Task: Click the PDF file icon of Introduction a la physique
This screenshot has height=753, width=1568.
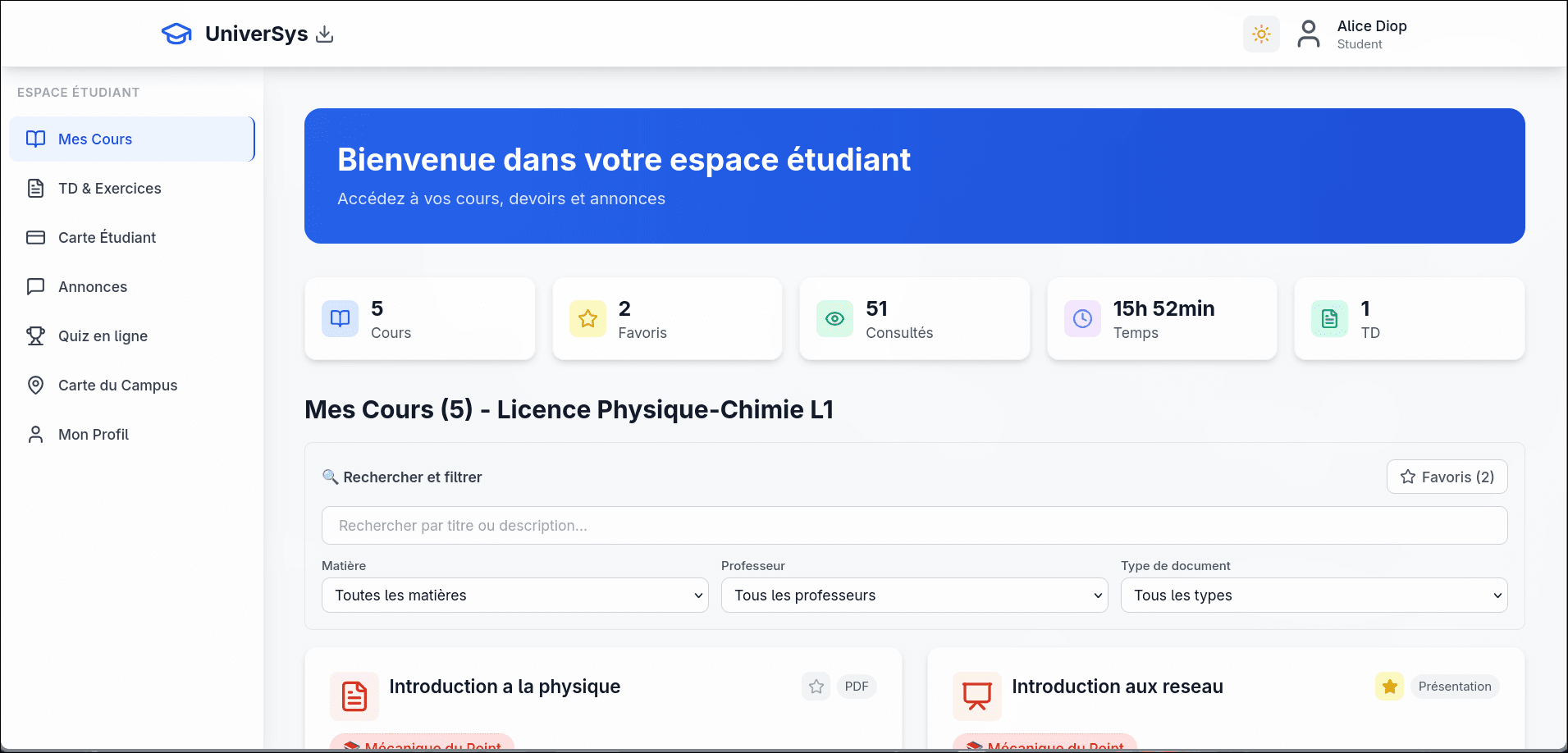Action: [x=354, y=696]
